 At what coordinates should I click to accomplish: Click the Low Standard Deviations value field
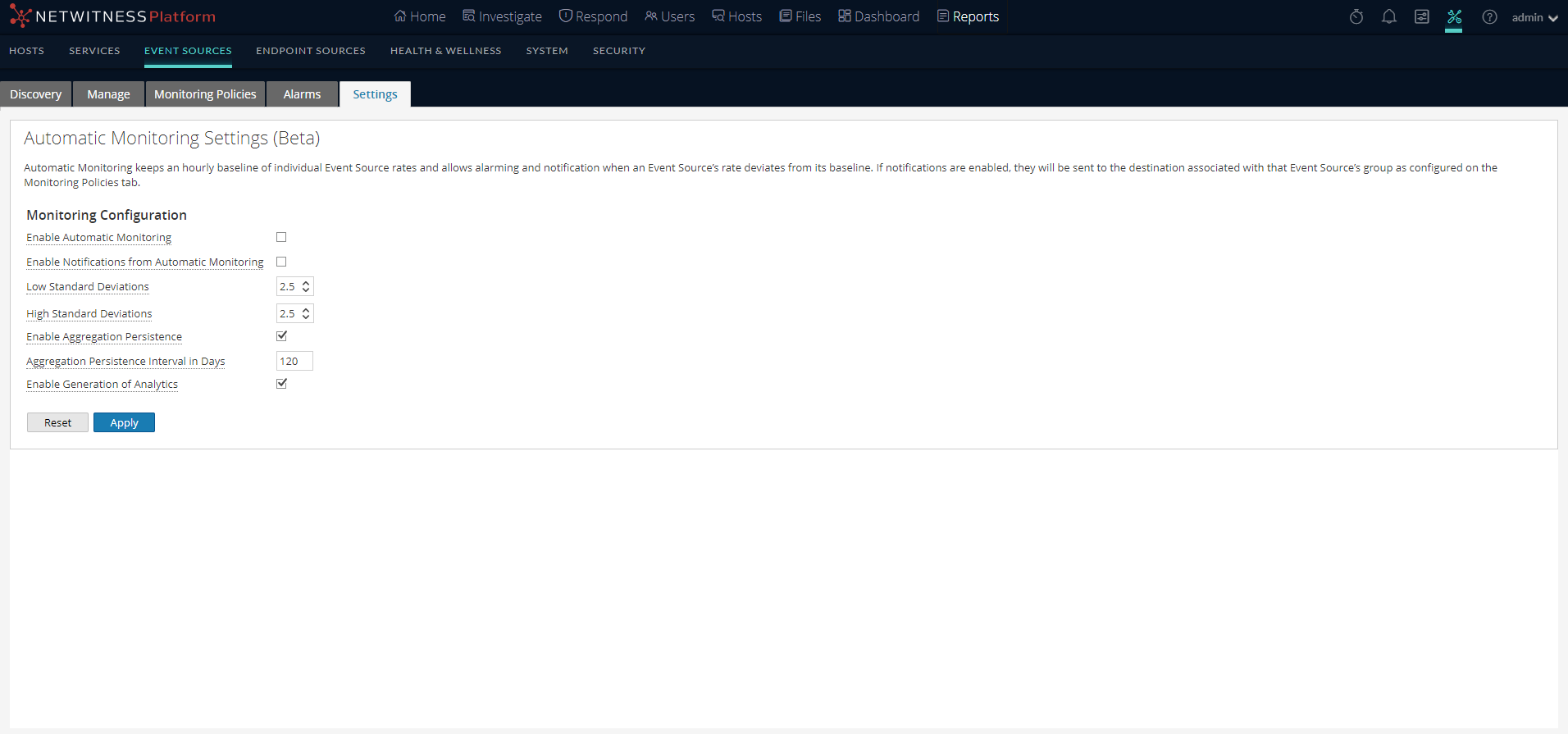[289, 287]
